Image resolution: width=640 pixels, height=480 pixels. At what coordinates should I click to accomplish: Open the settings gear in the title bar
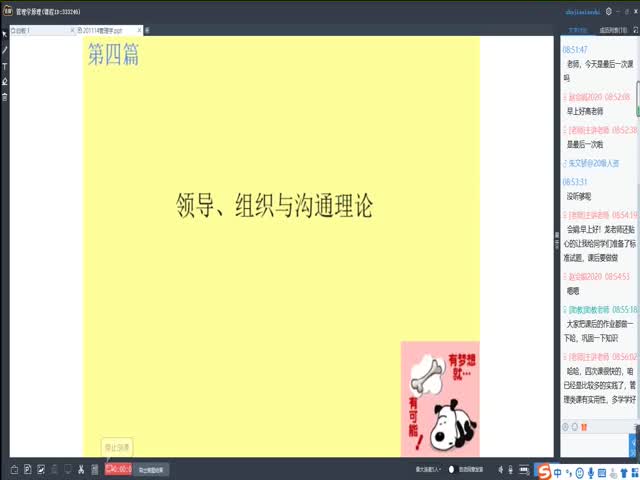[x=609, y=11]
